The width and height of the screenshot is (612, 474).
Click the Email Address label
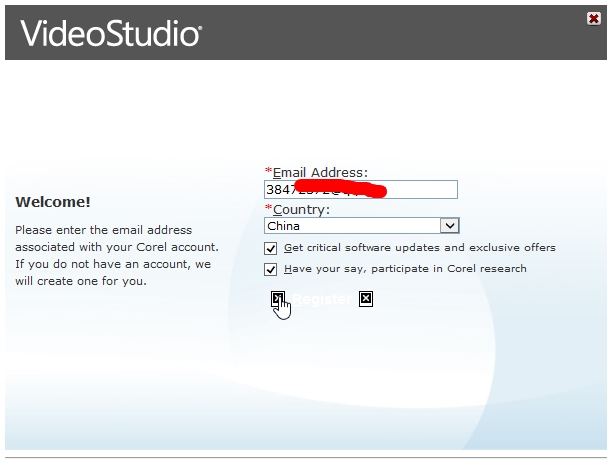pyautogui.click(x=317, y=172)
